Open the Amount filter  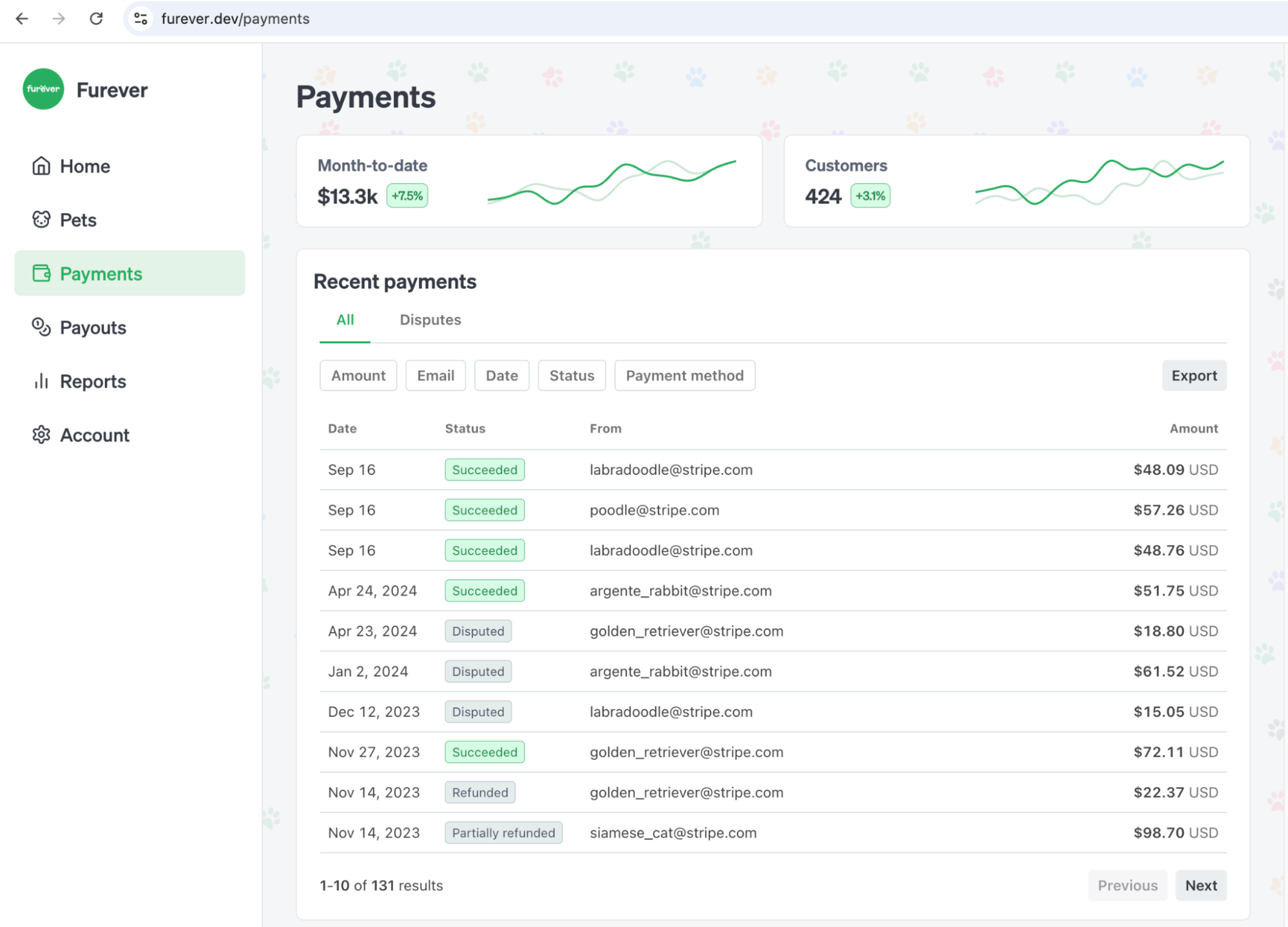coord(358,376)
